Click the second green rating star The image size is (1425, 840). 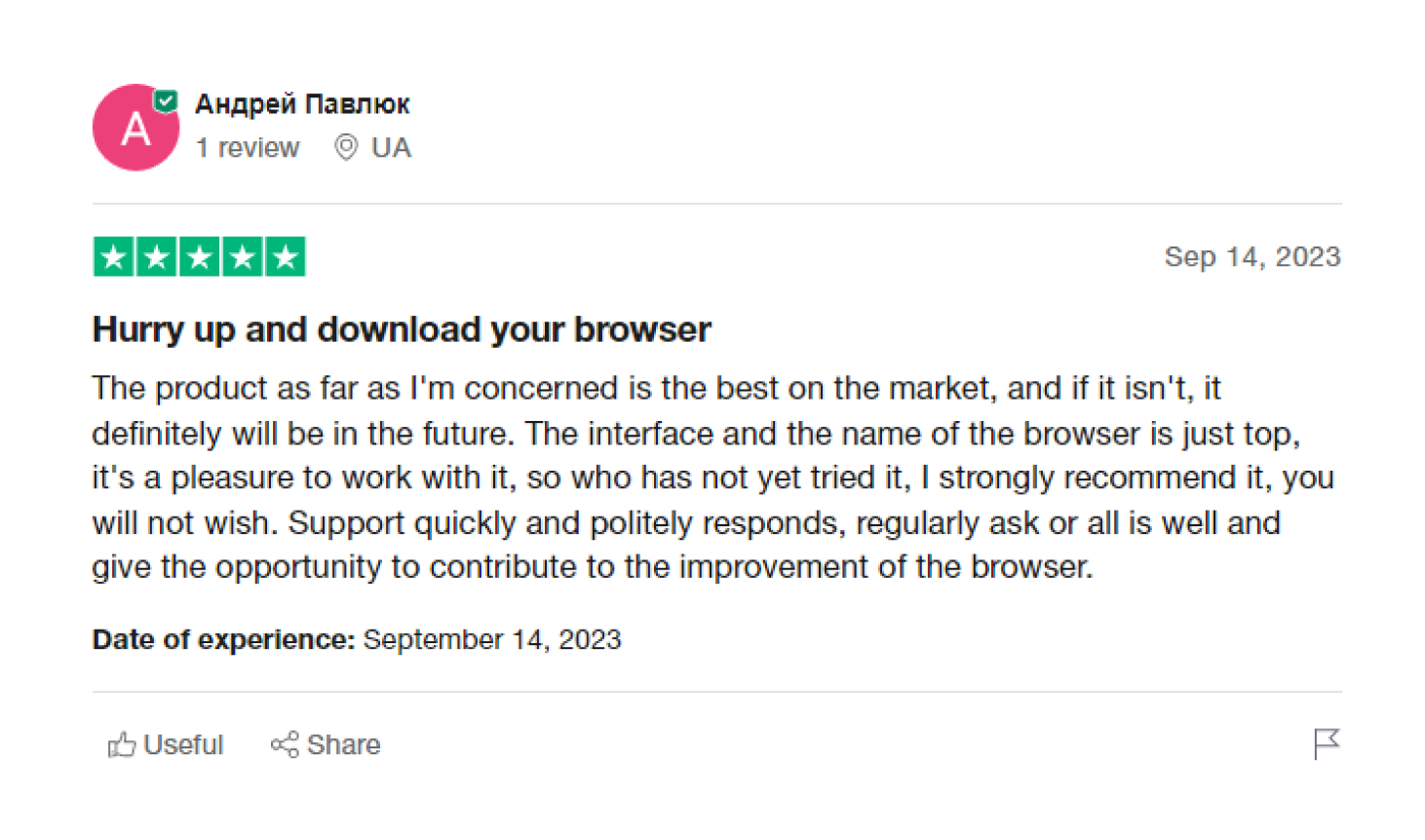point(156,257)
